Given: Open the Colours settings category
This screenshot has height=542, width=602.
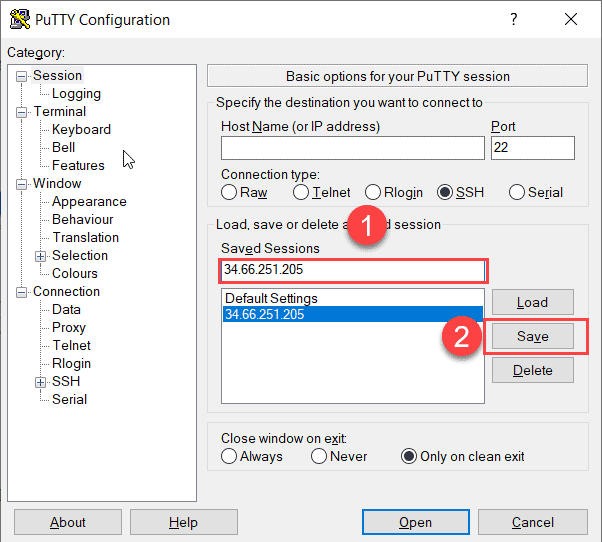Looking at the screenshot, I should [75, 274].
